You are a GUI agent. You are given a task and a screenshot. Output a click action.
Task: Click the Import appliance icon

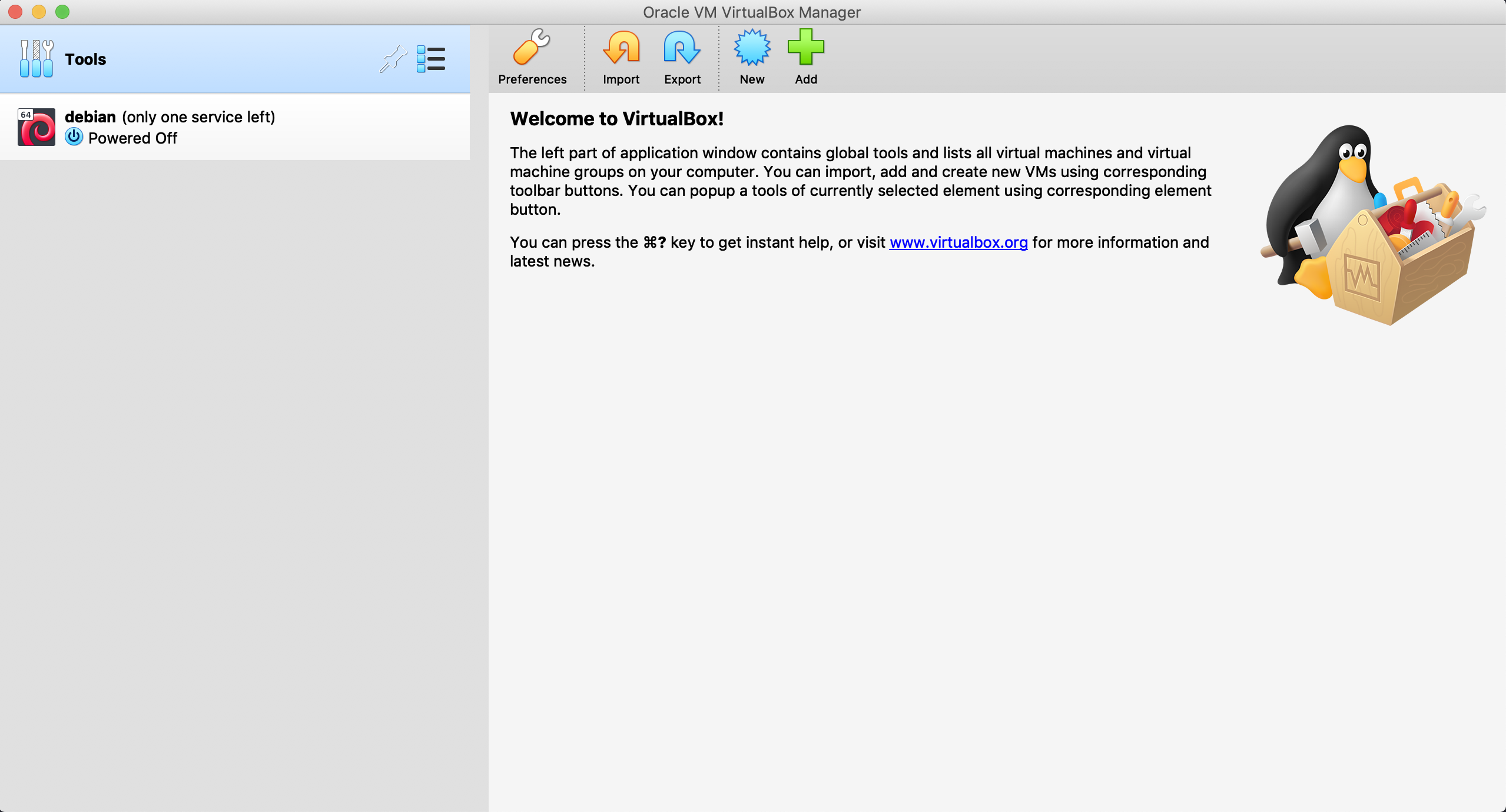621,48
